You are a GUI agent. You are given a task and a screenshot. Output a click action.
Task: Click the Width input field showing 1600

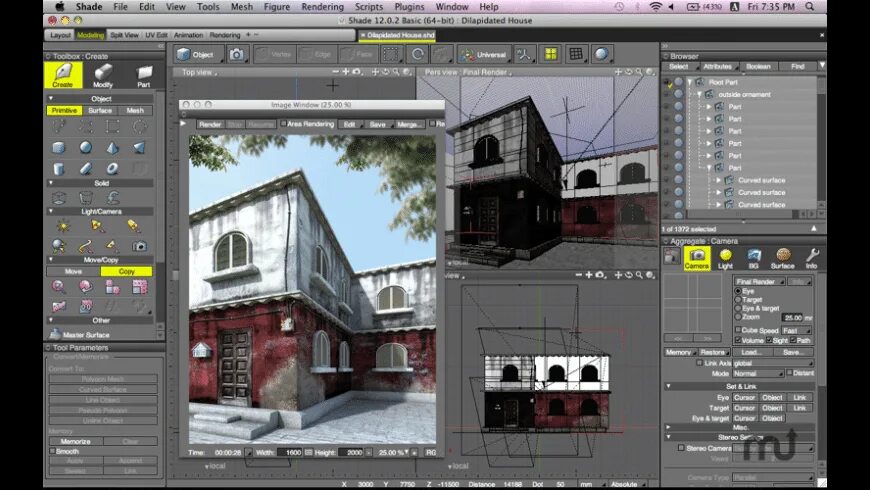(290, 452)
